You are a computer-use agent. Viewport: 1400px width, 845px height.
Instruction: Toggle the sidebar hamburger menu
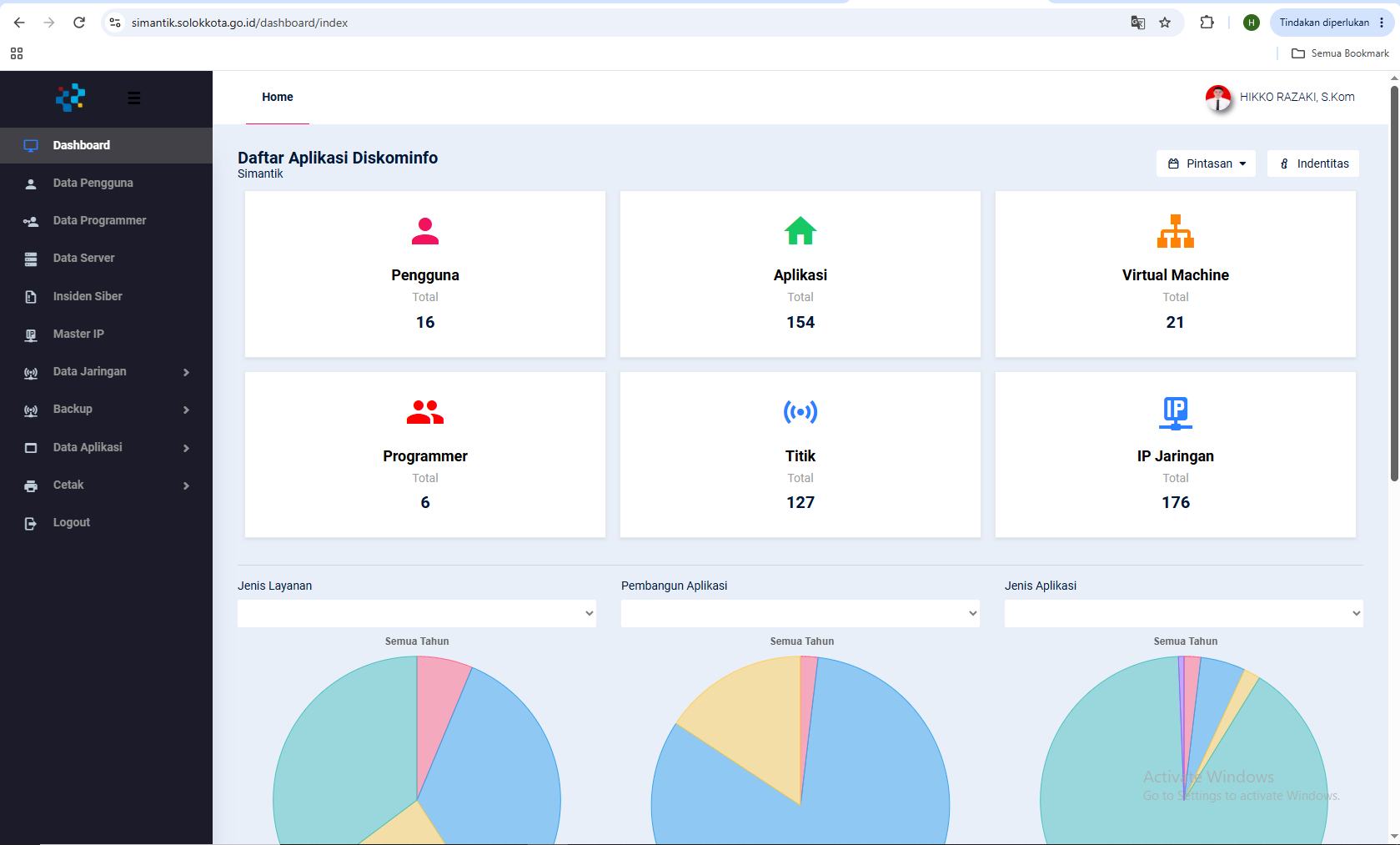(134, 98)
